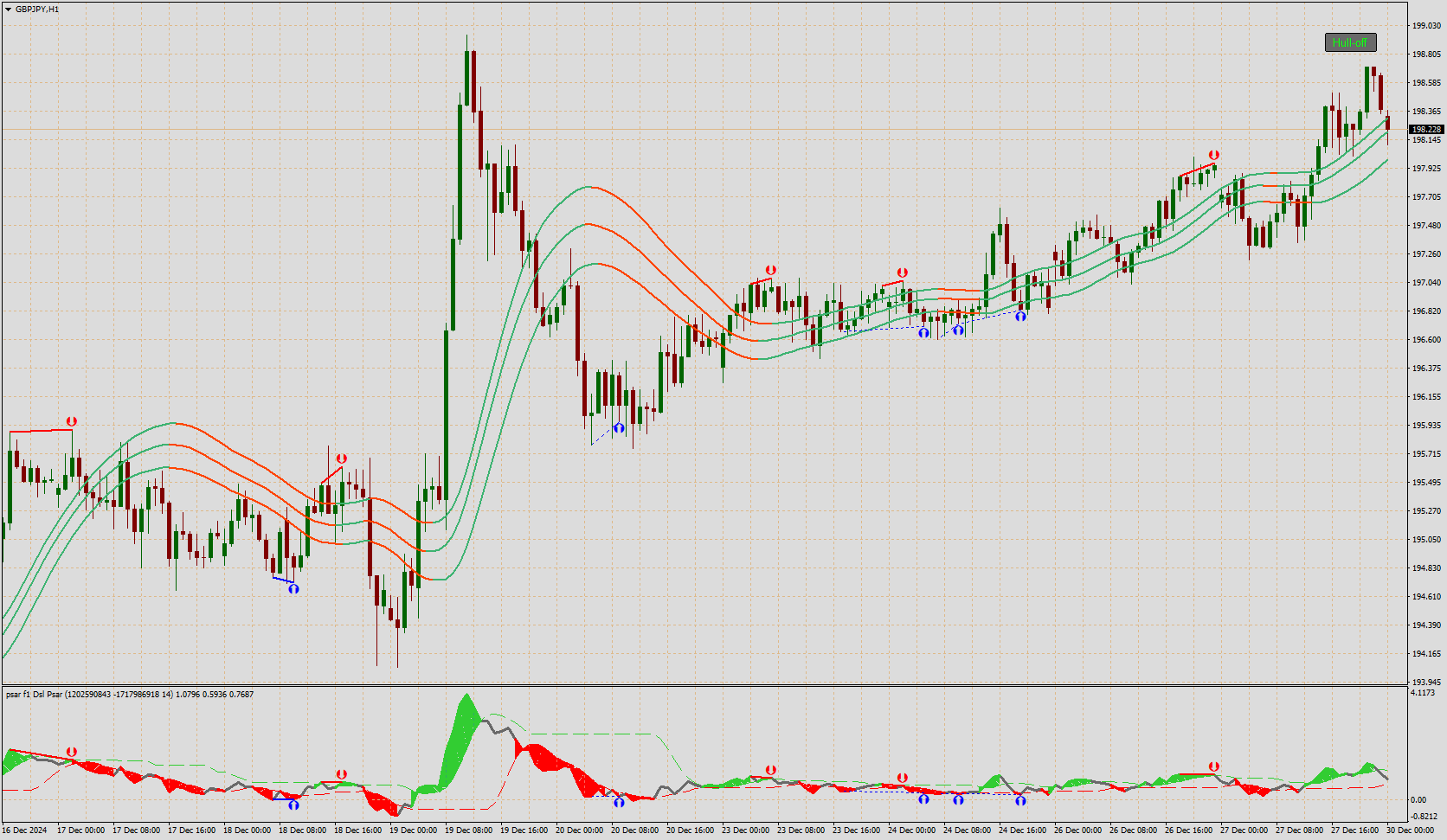Image resolution: width=1447 pixels, height=840 pixels.
Task: Click blue buy arrow below 20 Dec 08:00 candles
Action: (x=619, y=427)
